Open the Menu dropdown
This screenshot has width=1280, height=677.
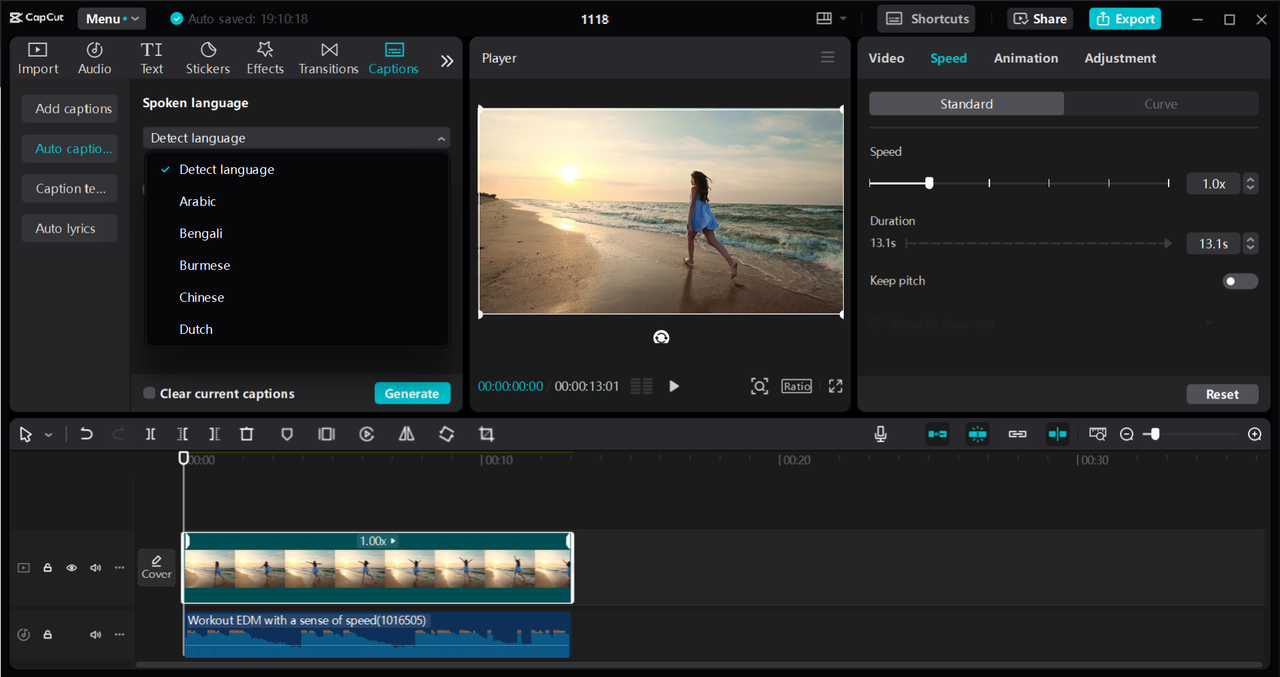(111, 19)
